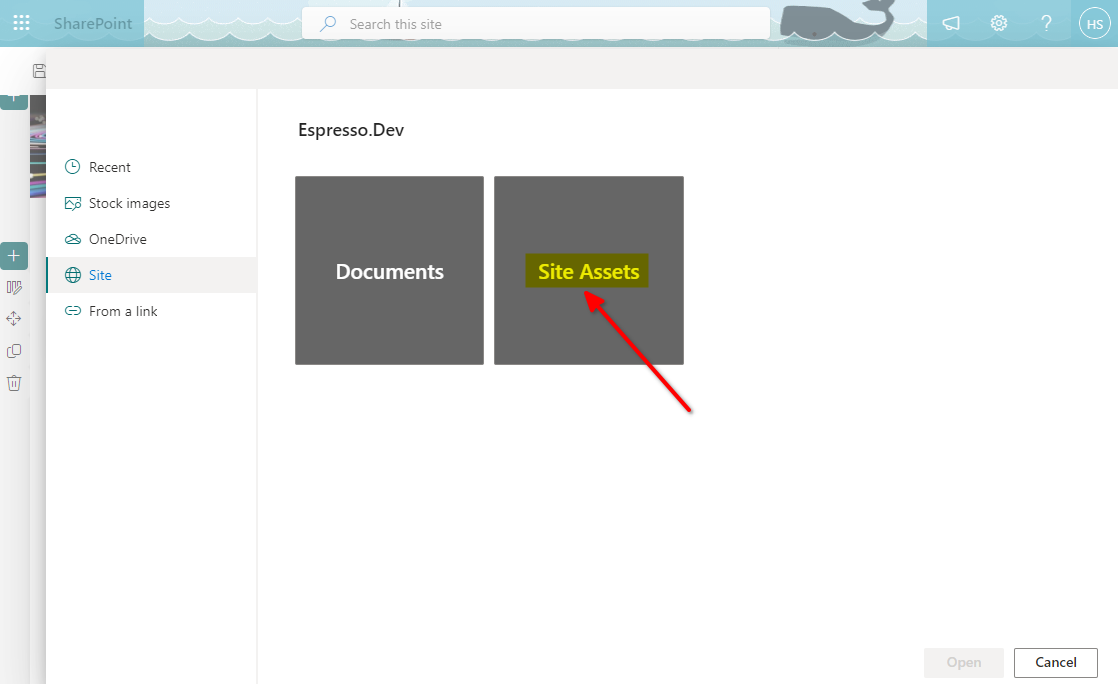Select the Site source
Screen dimensions: 1118x684
click(x=151, y=275)
